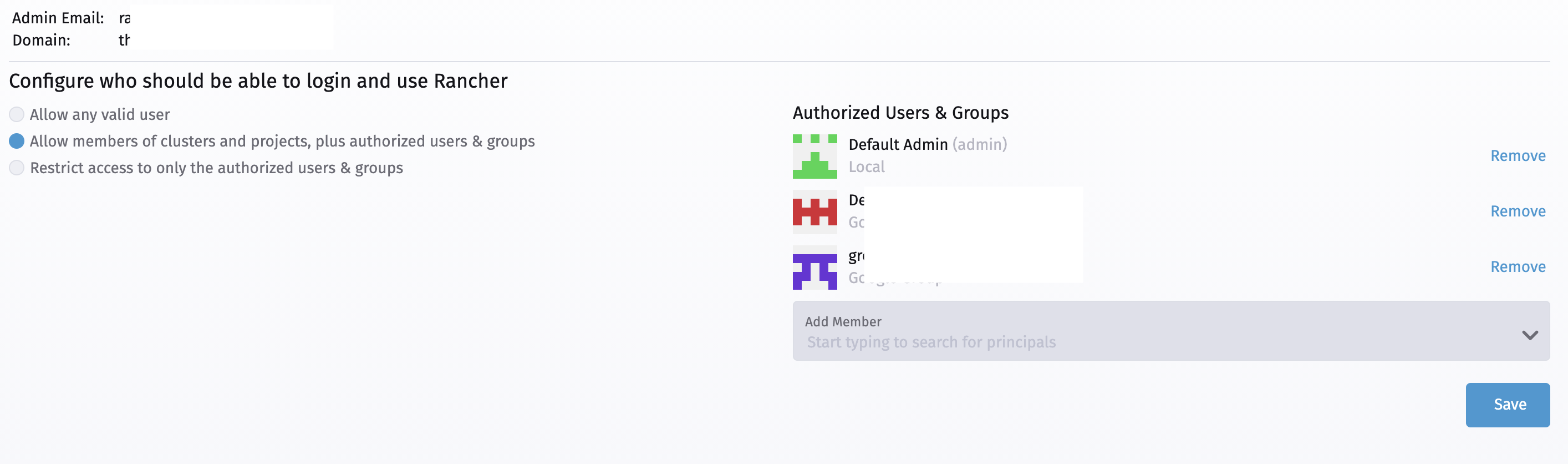Click the red pixel avatar icon
Image resolution: width=1568 pixels, height=464 pixels.
coord(814,212)
